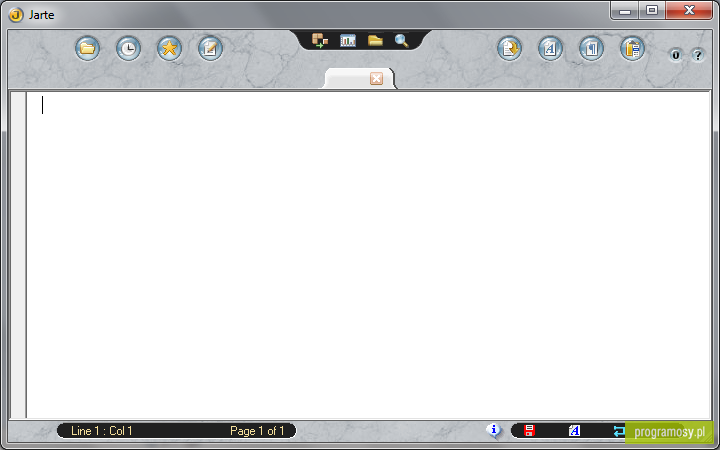Click the left margin selection bar
This screenshot has height=450, width=720.
(19, 255)
